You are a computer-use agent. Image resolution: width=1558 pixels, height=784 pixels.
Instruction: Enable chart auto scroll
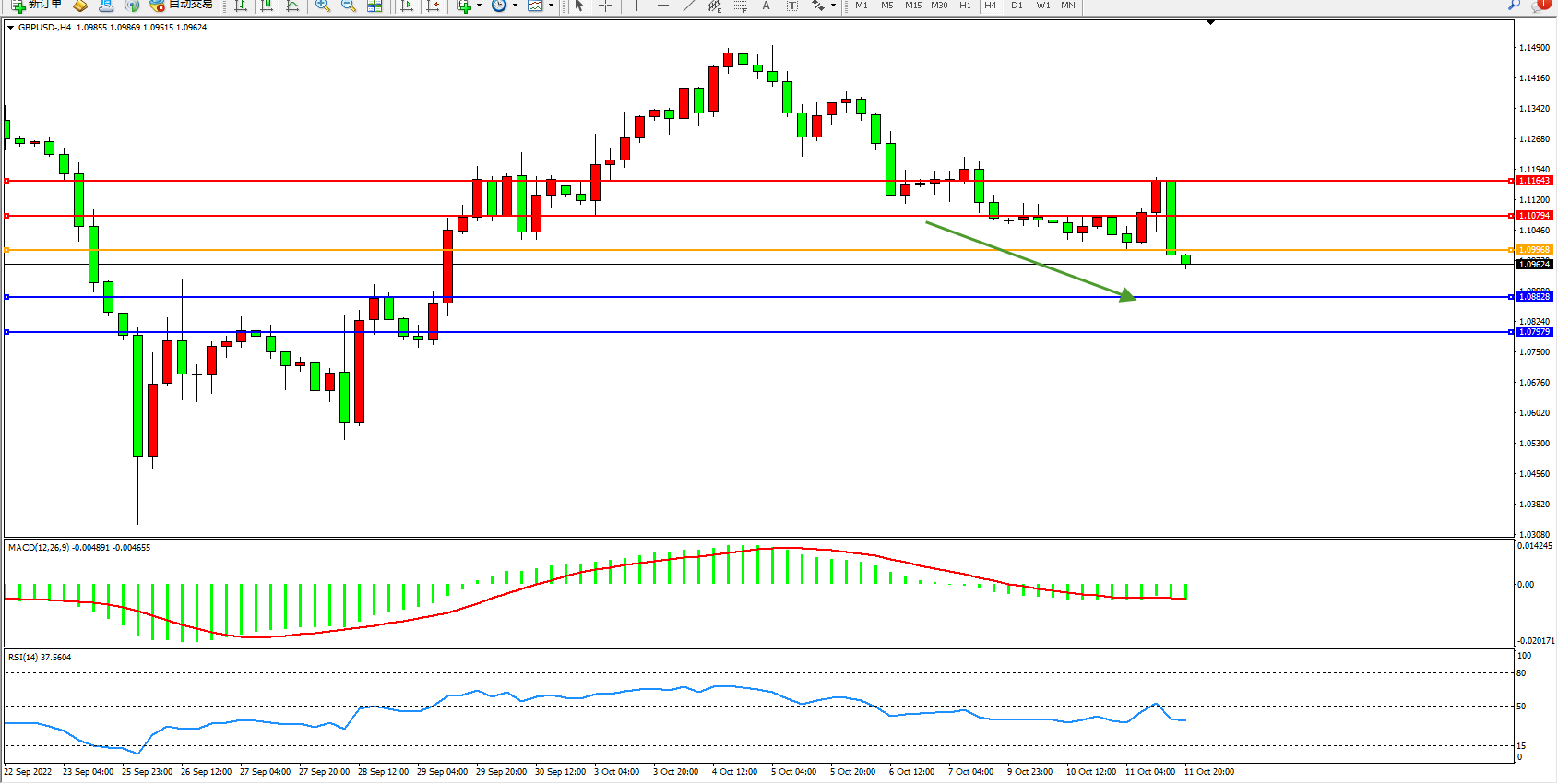[x=406, y=6]
